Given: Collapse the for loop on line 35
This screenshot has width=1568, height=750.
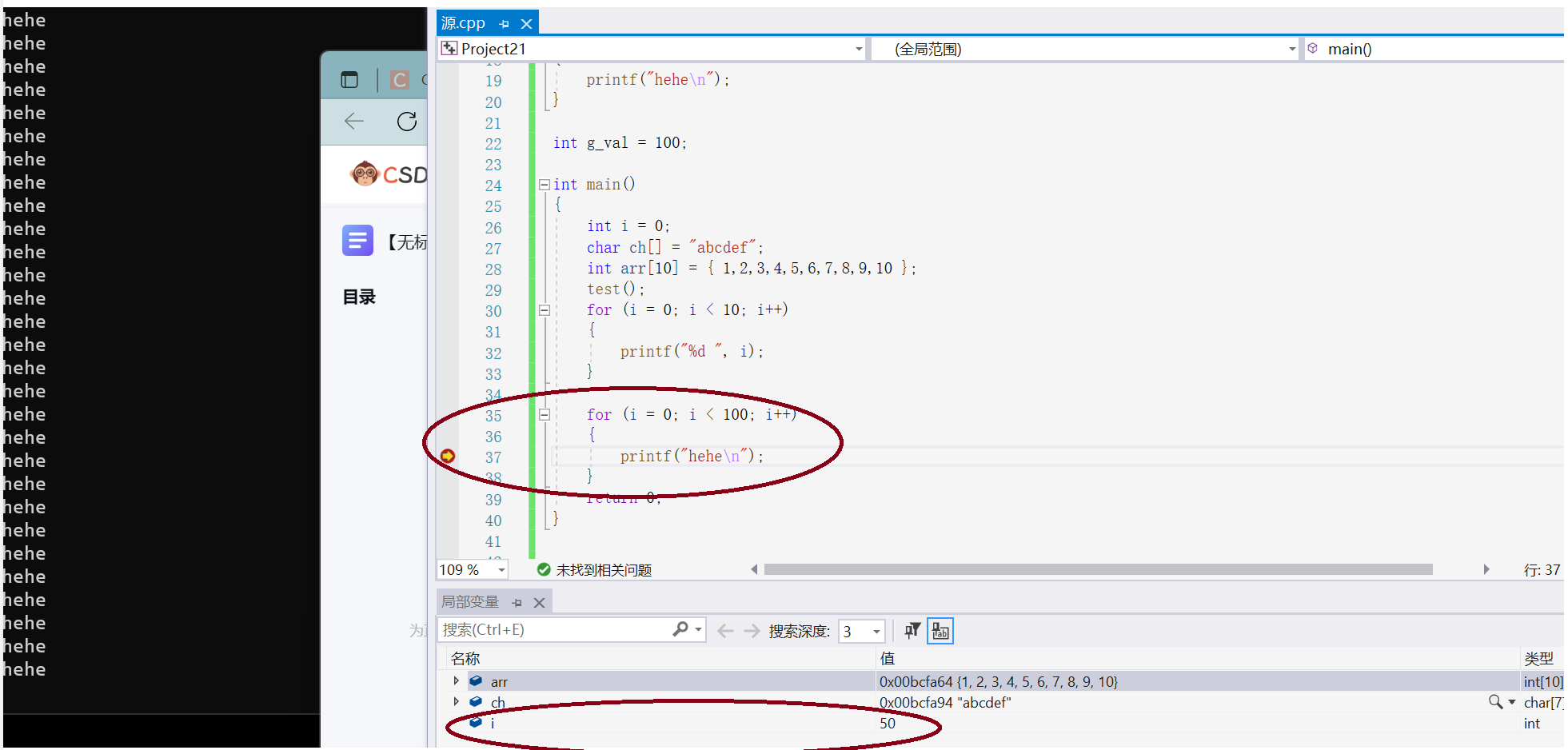Looking at the screenshot, I should tap(545, 415).
